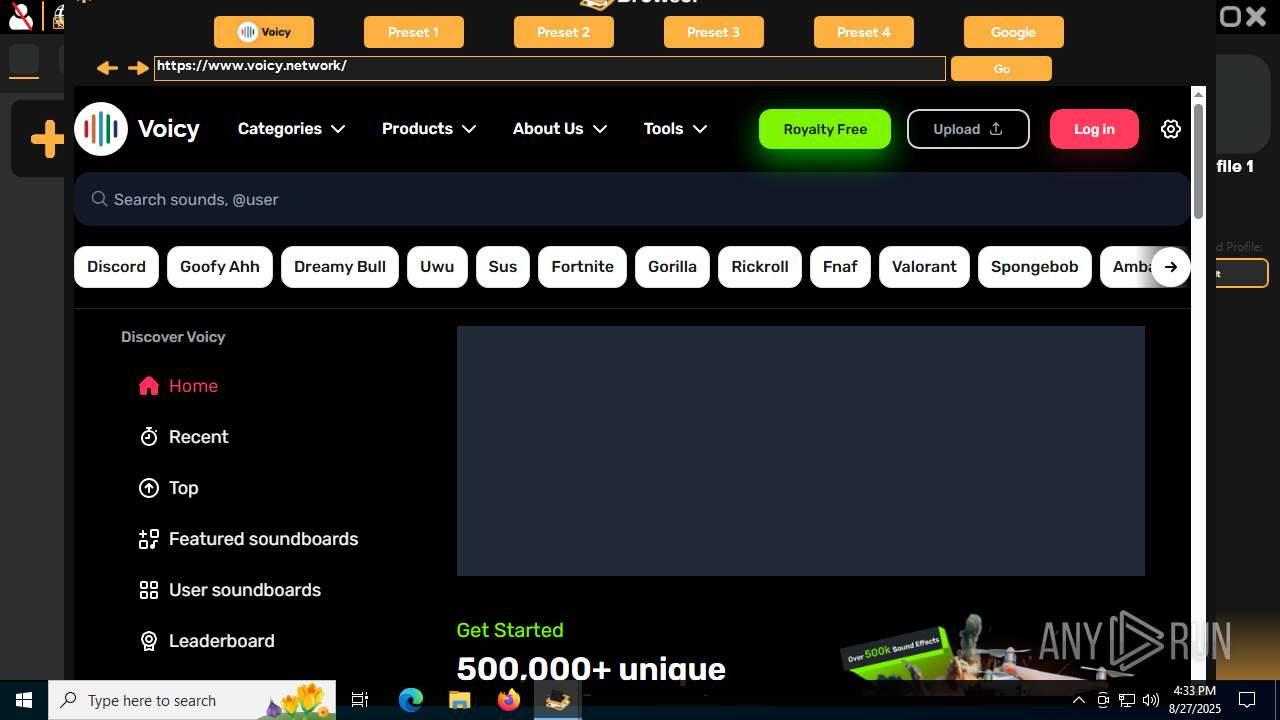Click the Go button

click(1001, 68)
